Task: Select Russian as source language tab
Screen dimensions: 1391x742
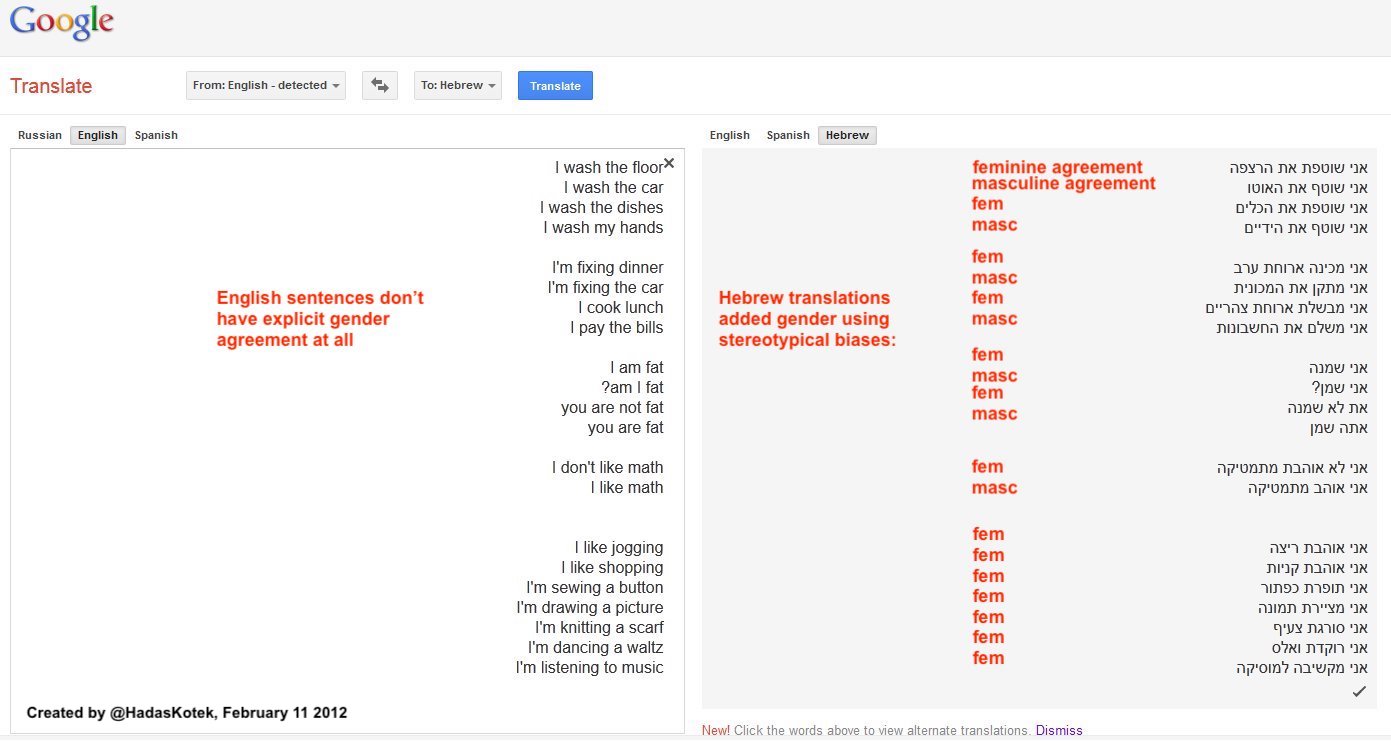Action: pos(40,135)
